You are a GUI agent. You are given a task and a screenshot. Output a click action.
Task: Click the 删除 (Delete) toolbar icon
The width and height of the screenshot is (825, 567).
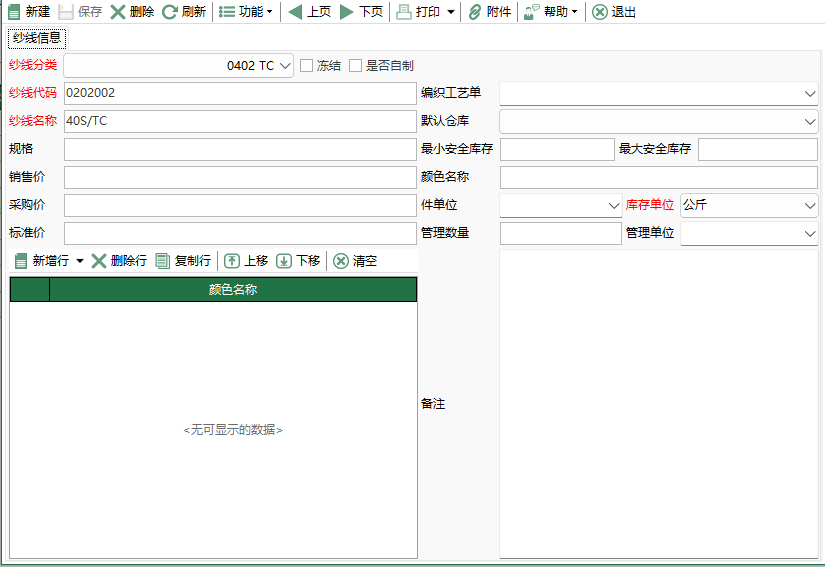pos(118,12)
